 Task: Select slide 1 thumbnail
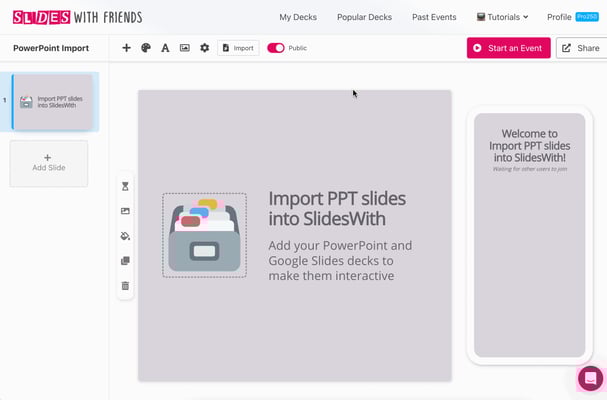point(53,102)
